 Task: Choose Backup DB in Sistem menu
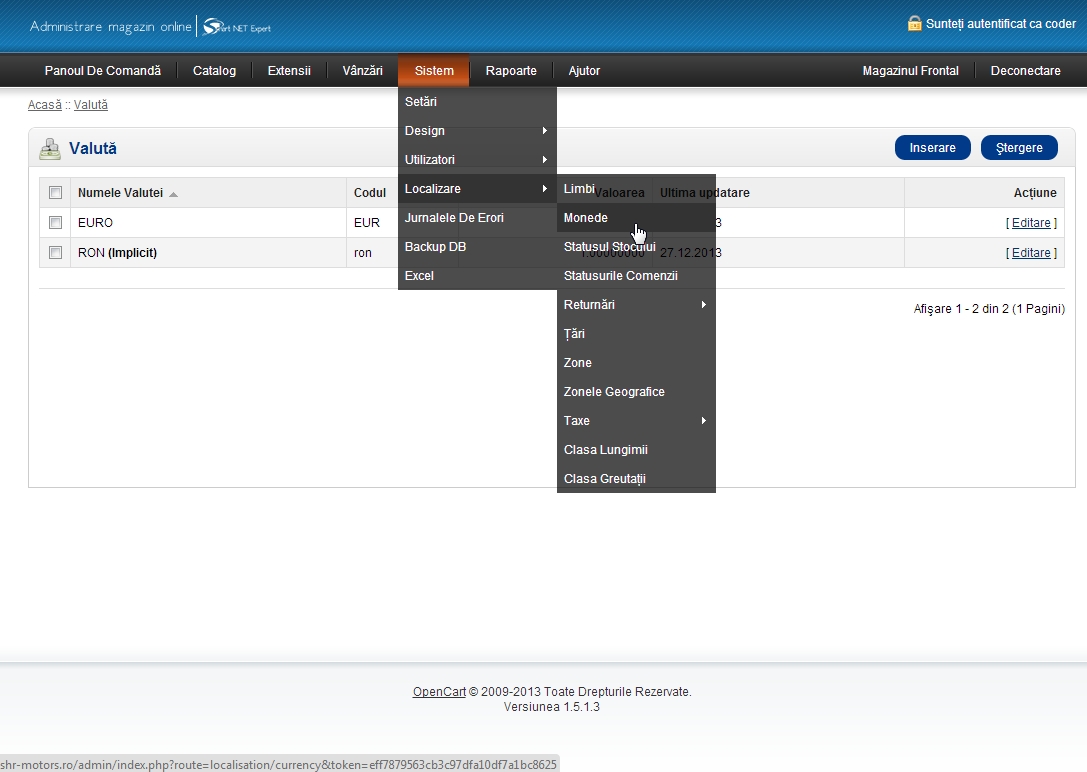435,247
